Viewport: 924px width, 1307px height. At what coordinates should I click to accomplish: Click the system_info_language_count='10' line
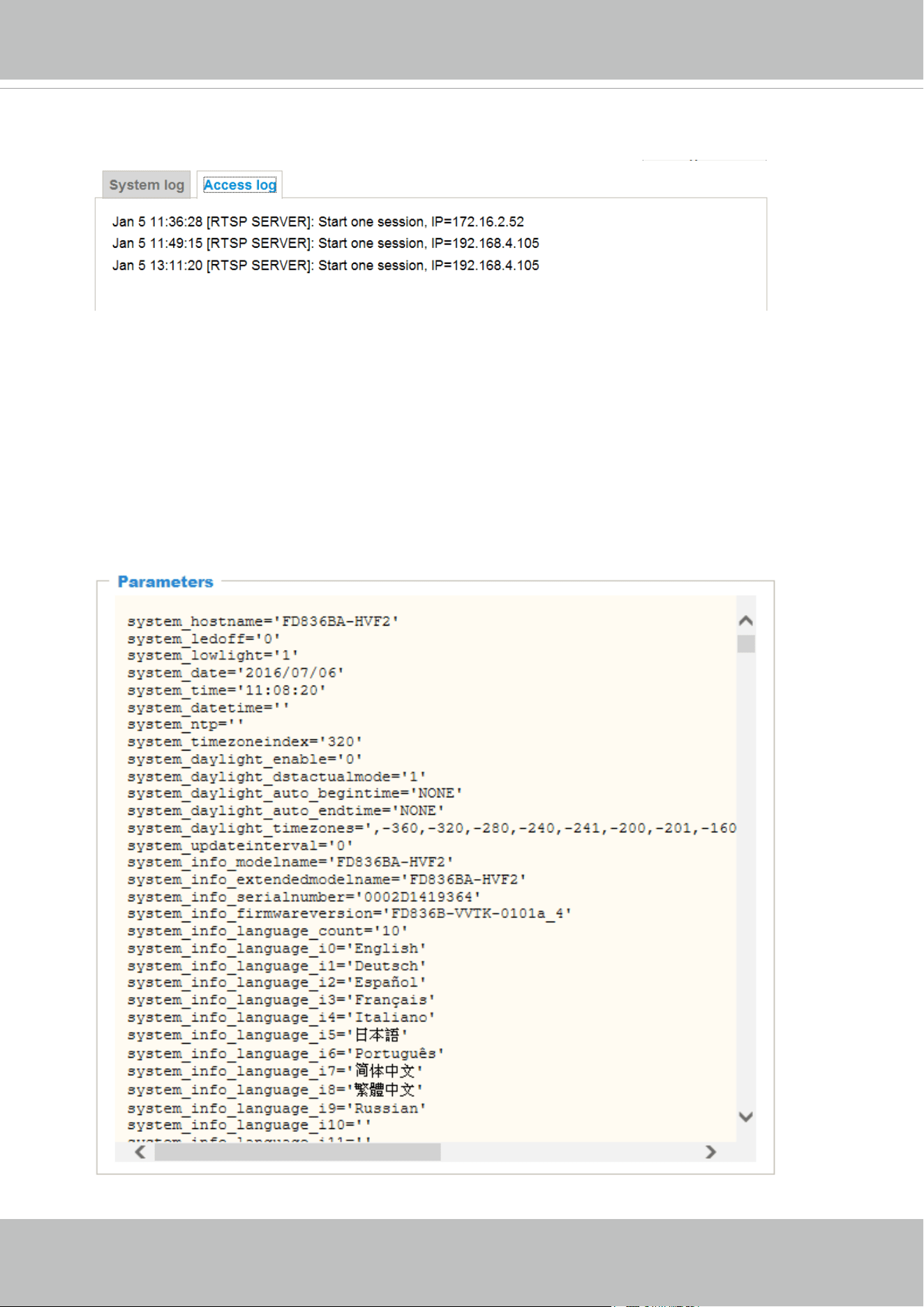(x=268, y=931)
